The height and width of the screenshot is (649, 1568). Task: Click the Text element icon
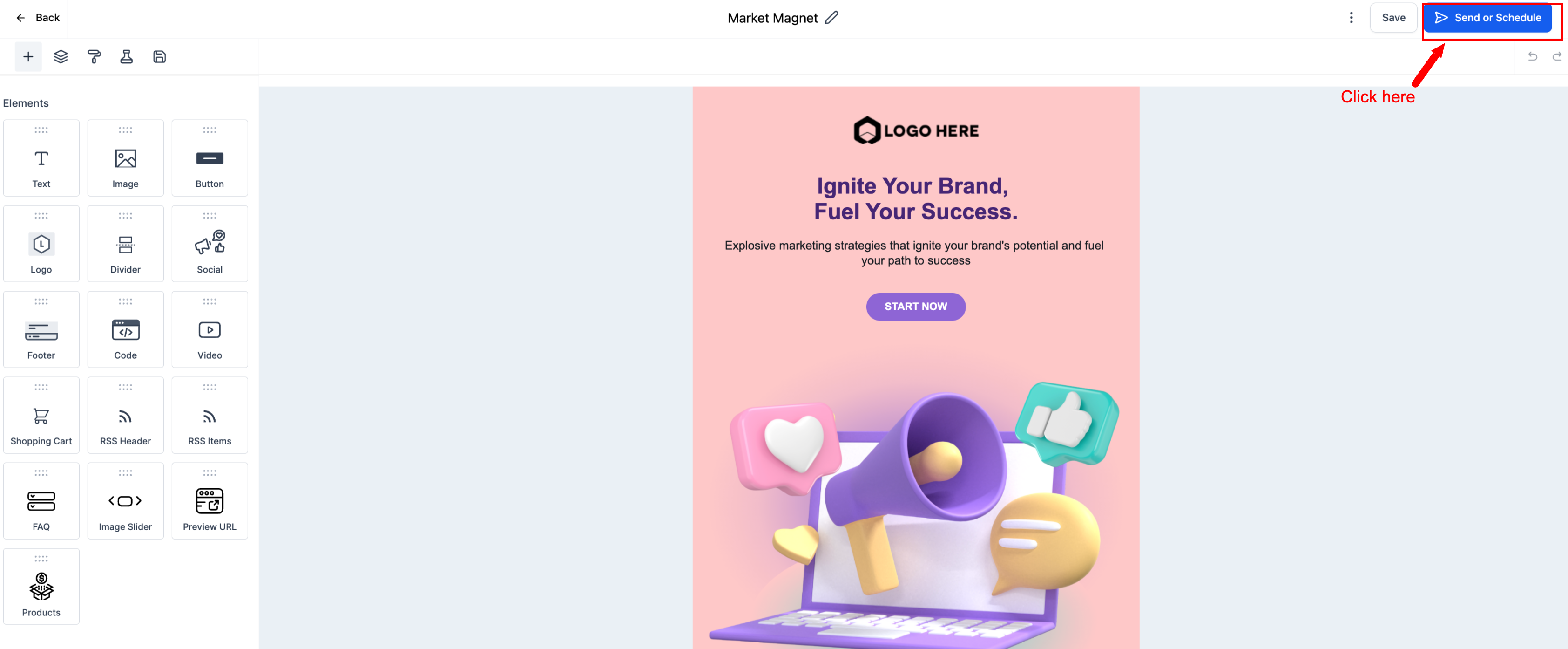[x=41, y=157]
